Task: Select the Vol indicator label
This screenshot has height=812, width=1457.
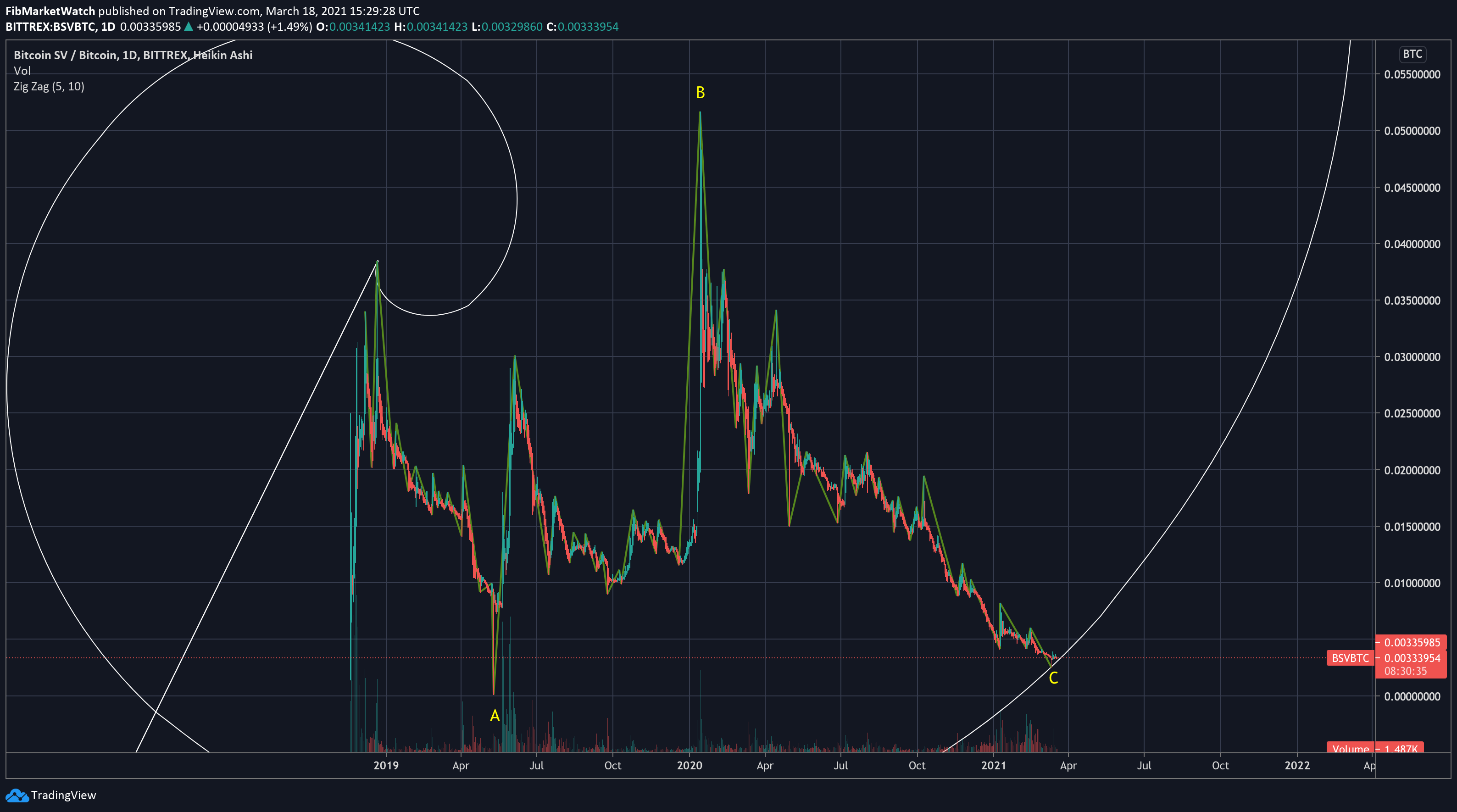Action: [x=22, y=71]
